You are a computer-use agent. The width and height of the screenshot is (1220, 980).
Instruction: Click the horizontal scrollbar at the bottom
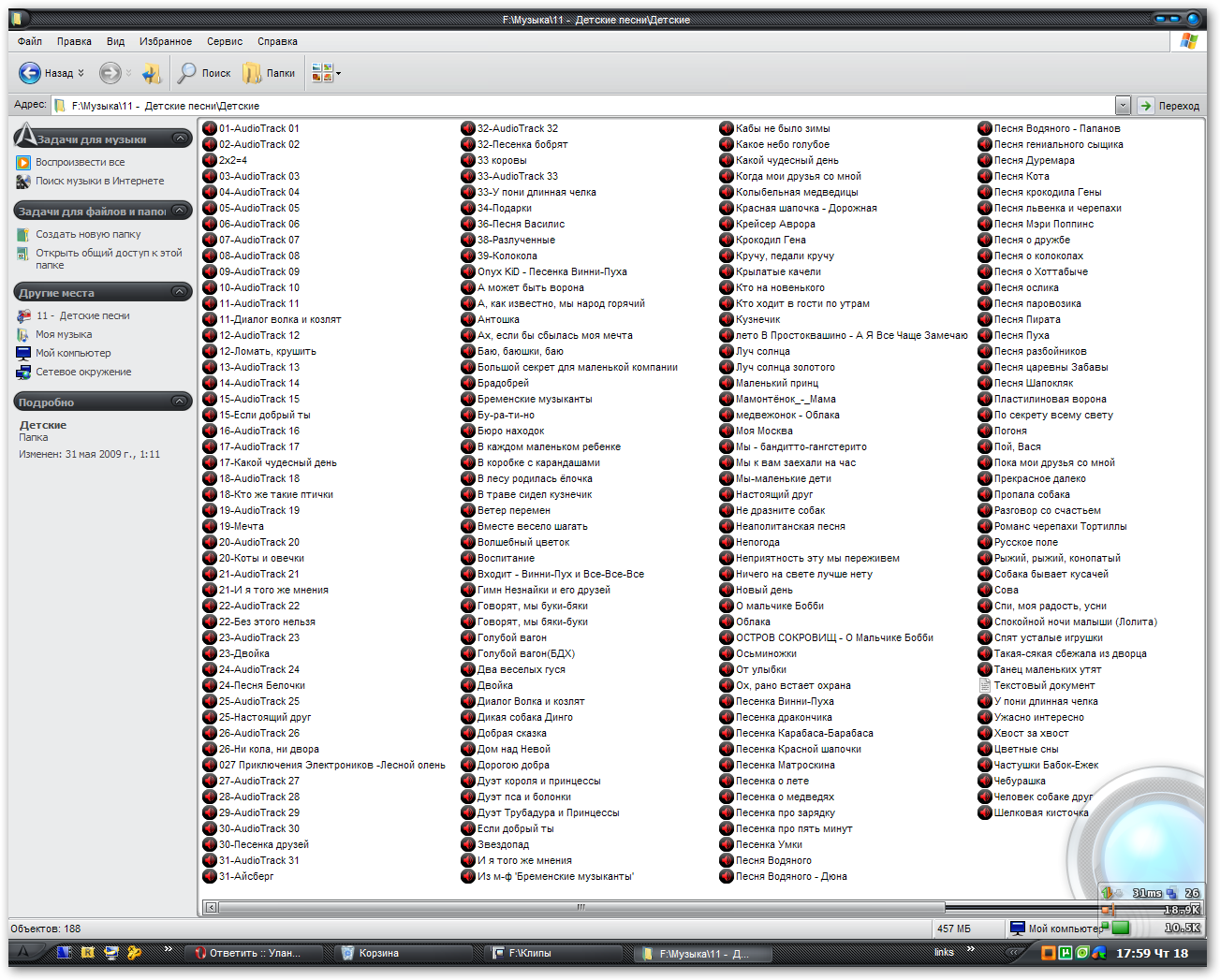[x=581, y=906]
